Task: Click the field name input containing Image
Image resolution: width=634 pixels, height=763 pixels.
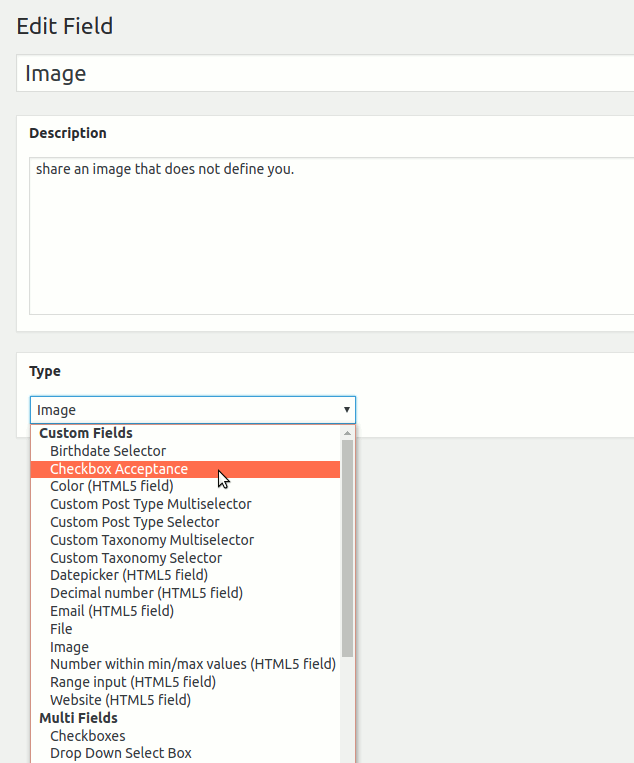Action: coord(320,73)
